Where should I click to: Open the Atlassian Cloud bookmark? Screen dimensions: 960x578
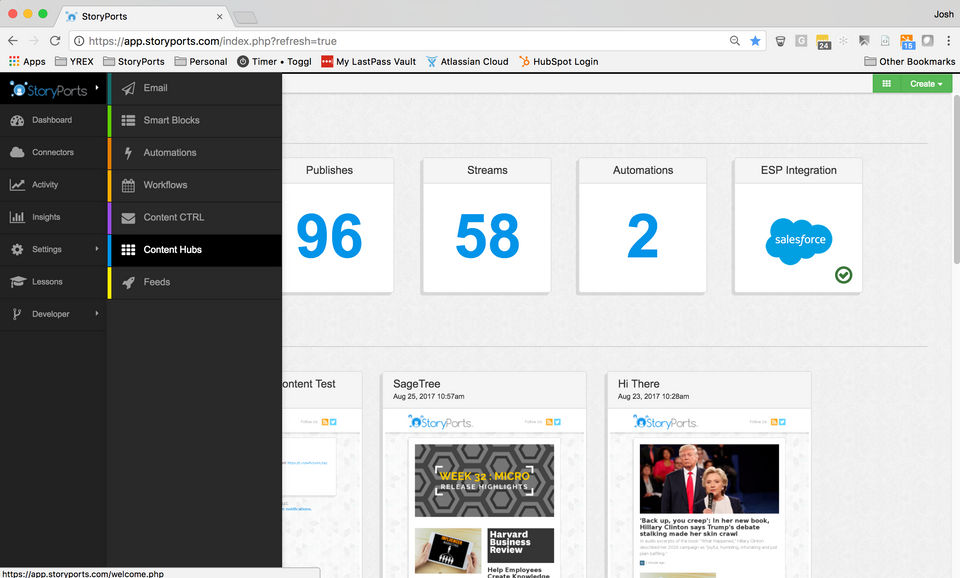467,62
